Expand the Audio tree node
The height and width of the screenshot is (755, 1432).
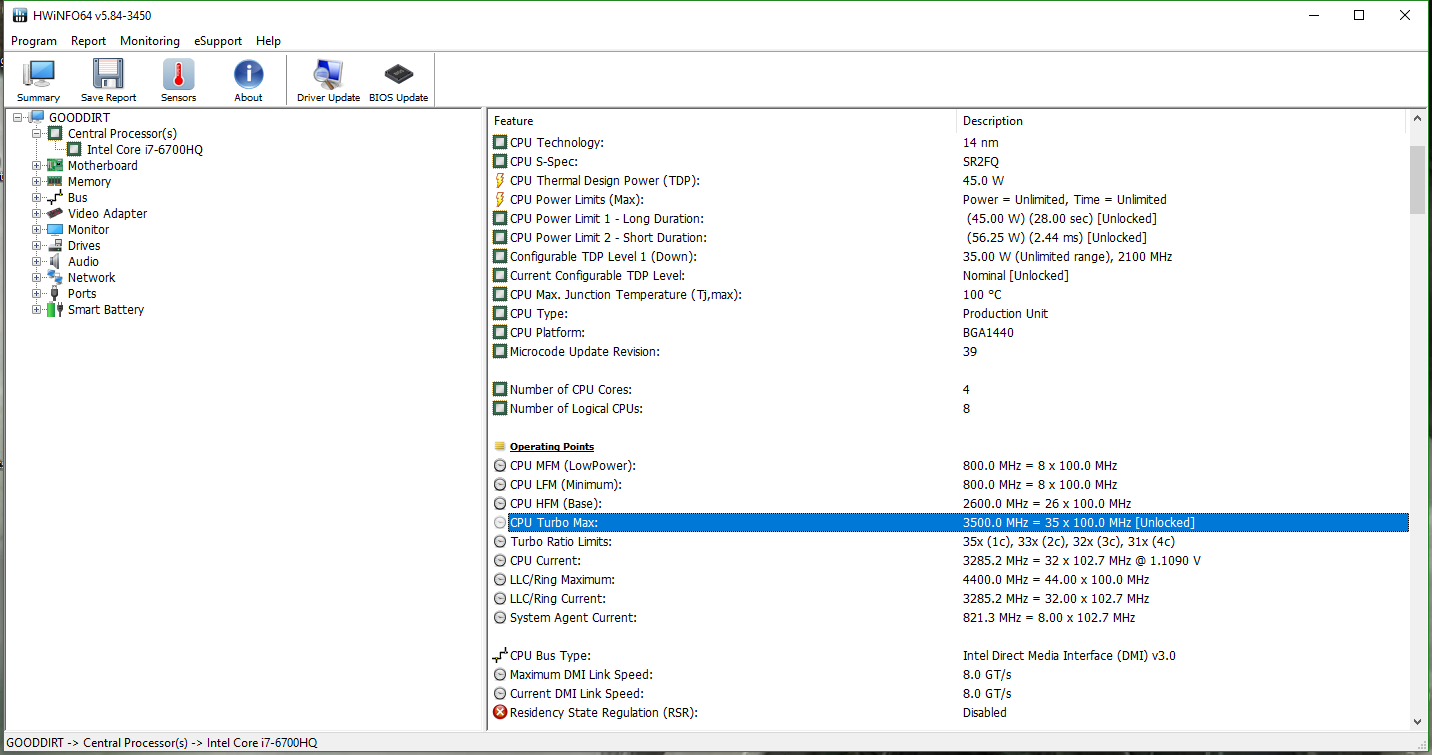pos(37,262)
